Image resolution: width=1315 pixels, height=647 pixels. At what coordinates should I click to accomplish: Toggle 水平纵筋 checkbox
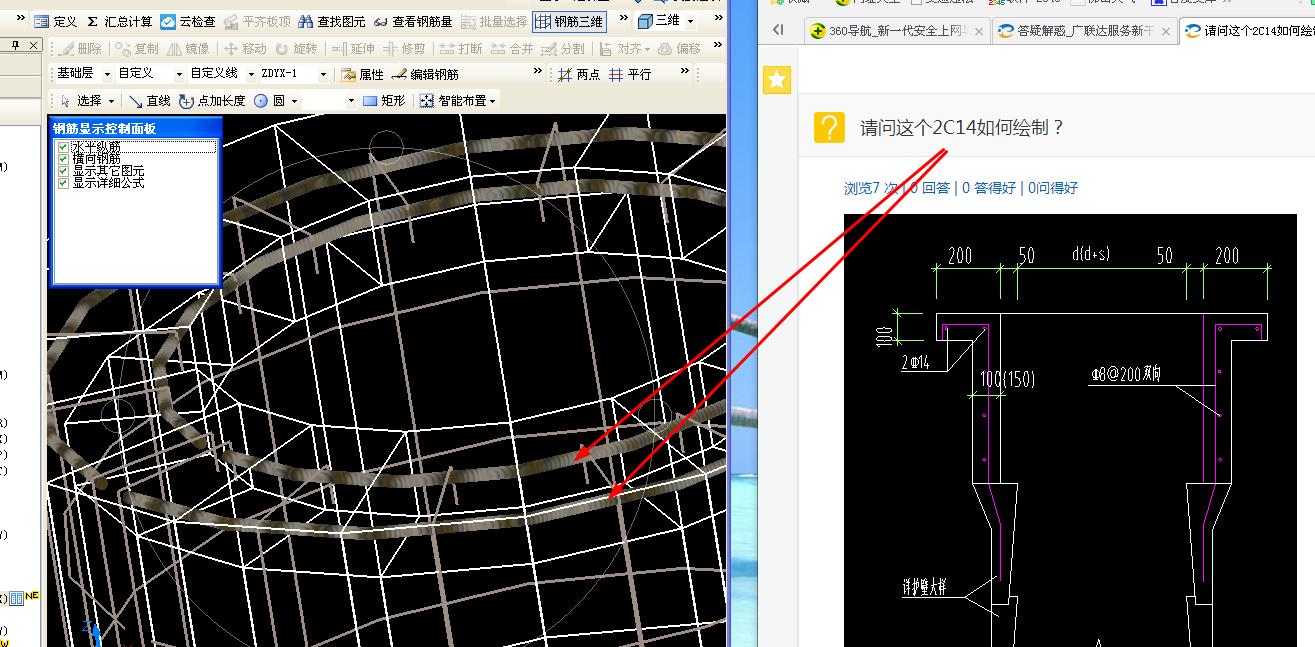pyautogui.click(x=64, y=147)
